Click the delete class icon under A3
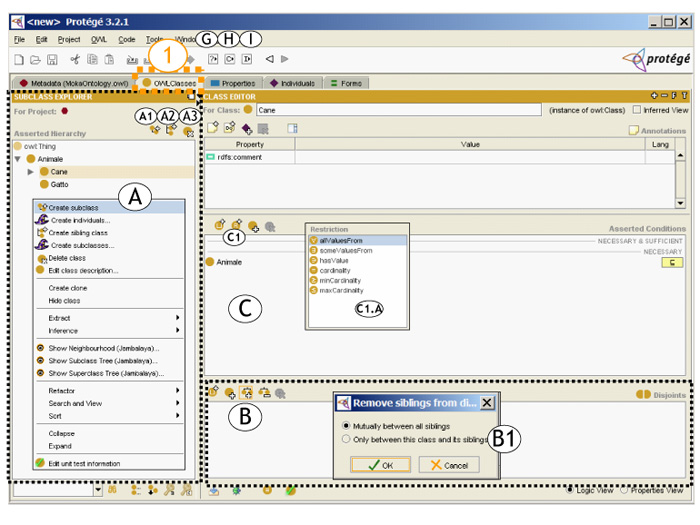The image size is (700, 525). [188, 132]
